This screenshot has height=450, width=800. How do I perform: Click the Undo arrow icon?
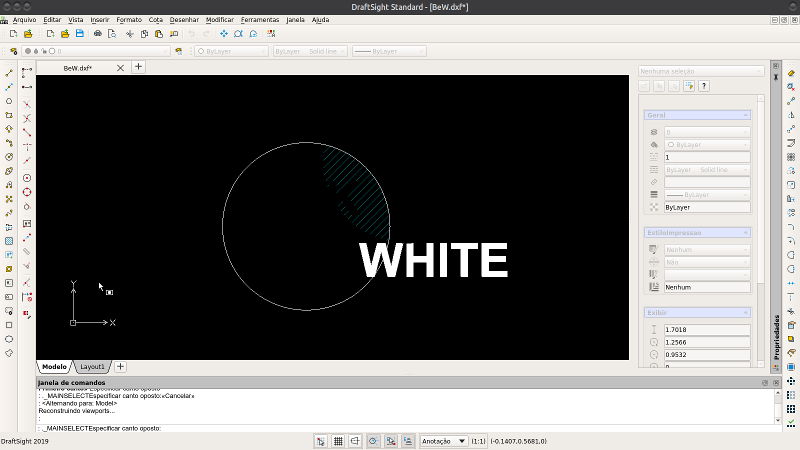[192, 33]
